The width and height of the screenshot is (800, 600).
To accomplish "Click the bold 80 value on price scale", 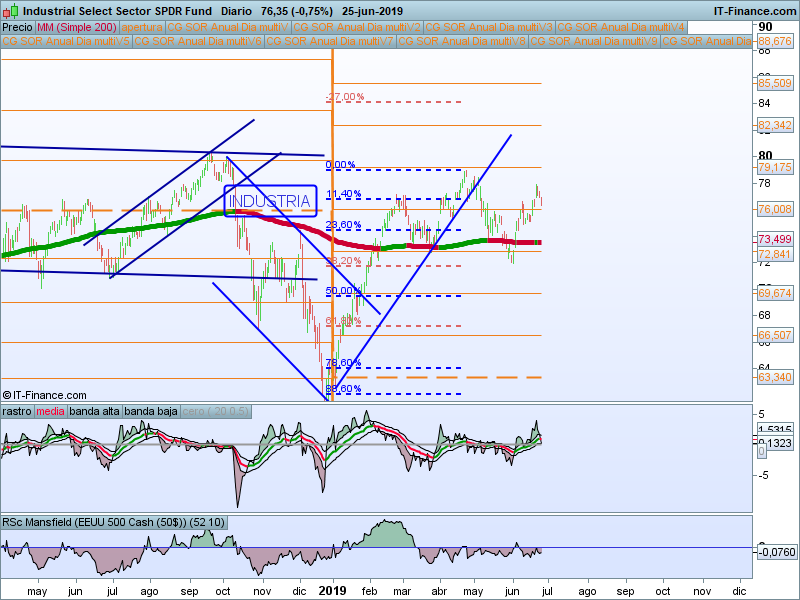I will [x=765, y=156].
